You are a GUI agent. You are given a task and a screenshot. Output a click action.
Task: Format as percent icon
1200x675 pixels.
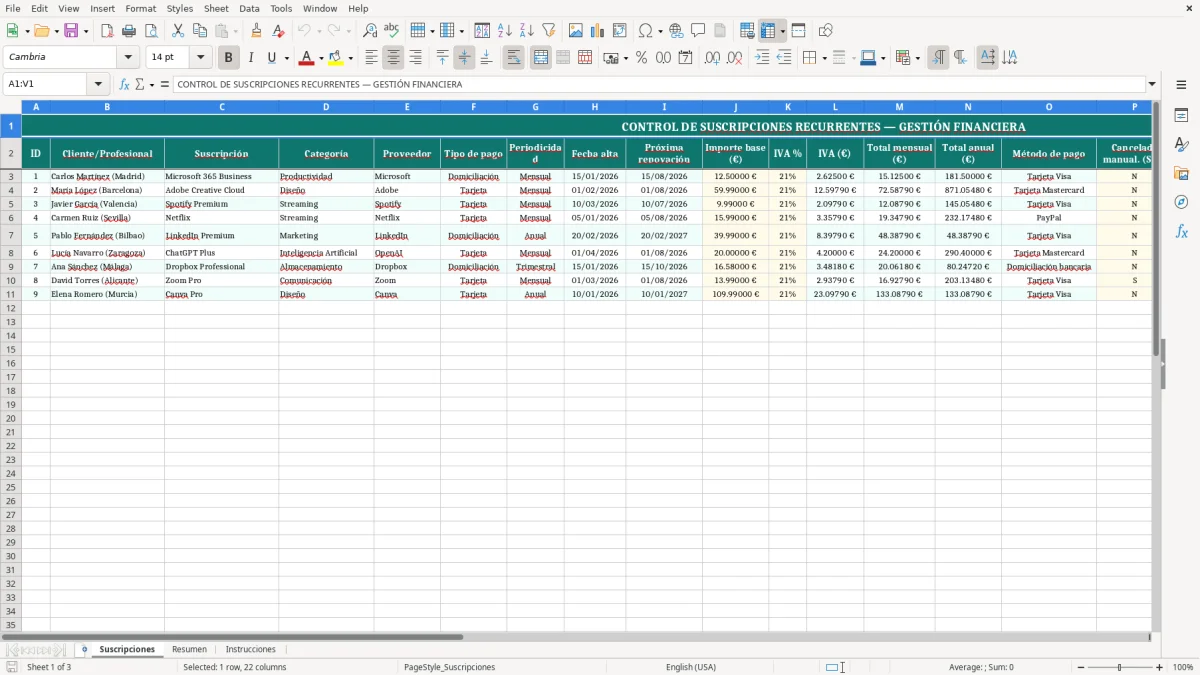[641, 58]
